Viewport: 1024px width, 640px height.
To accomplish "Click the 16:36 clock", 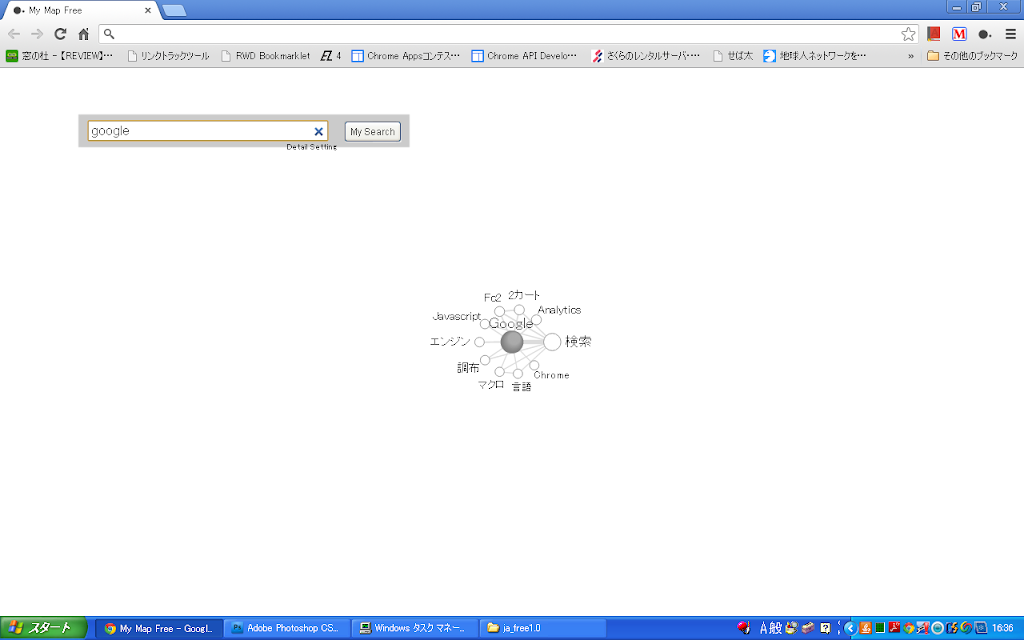I will 1002,628.
